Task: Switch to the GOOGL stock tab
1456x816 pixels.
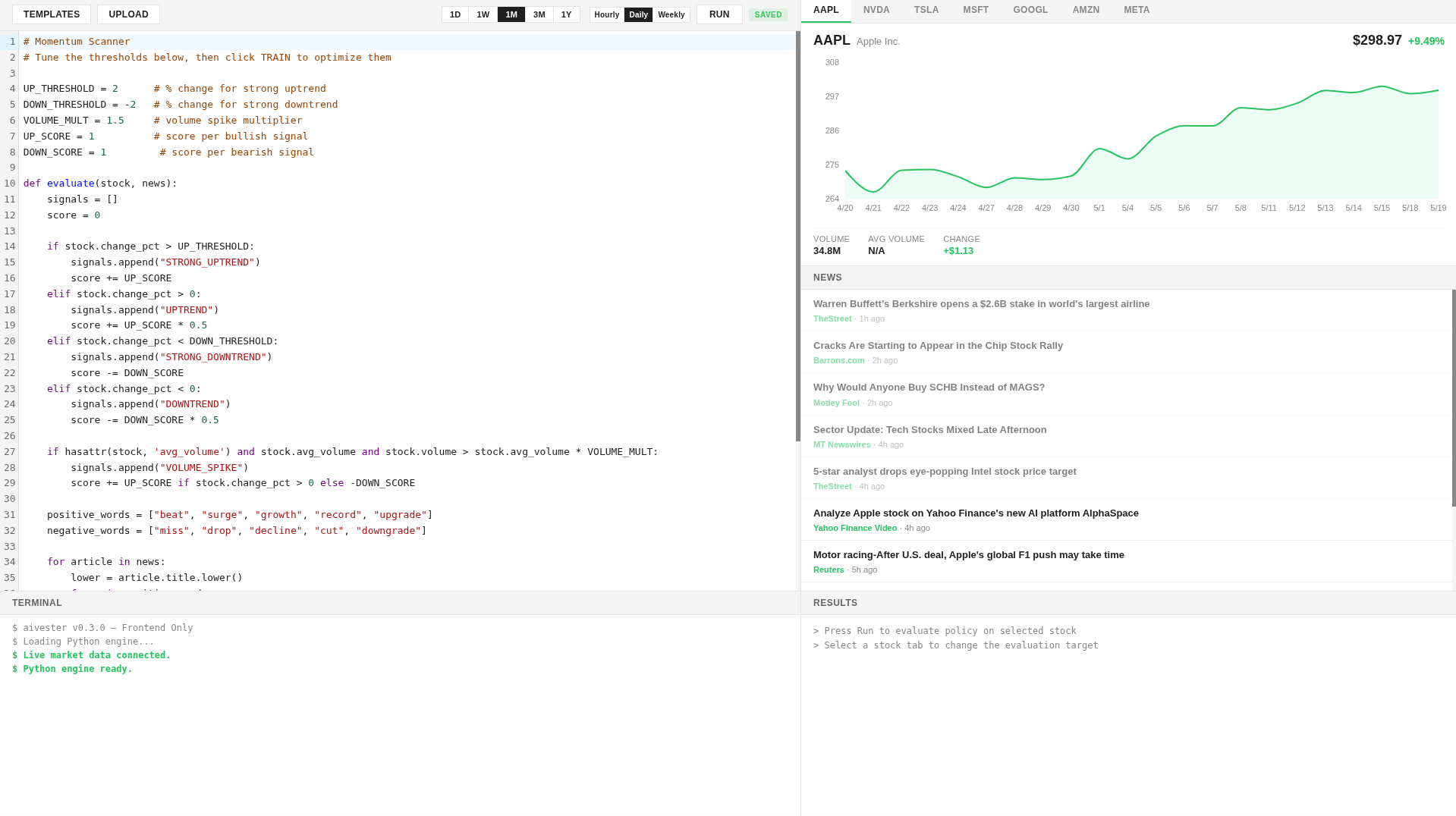Action: click(x=1030, y=11)
